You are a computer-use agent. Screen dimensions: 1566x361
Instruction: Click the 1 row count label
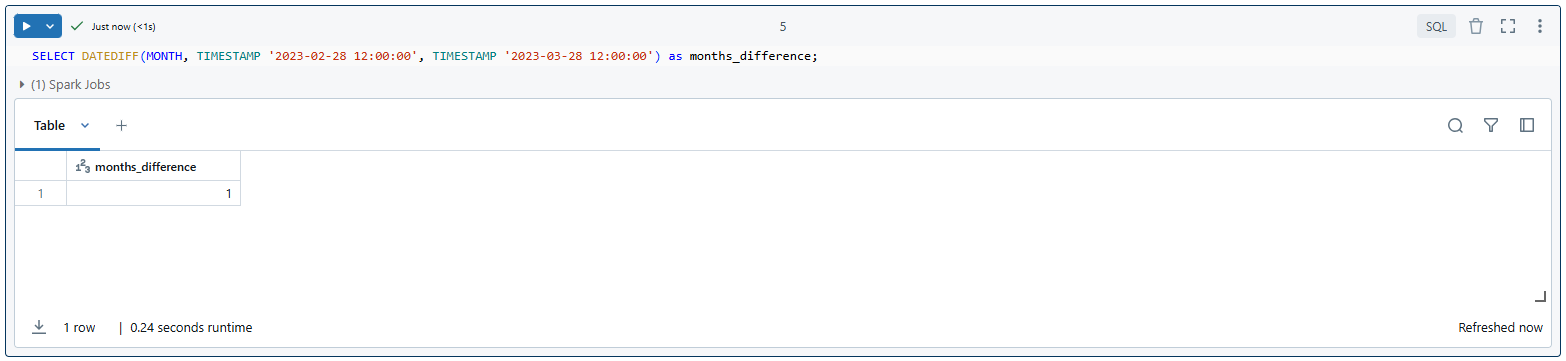pos(80,327)
